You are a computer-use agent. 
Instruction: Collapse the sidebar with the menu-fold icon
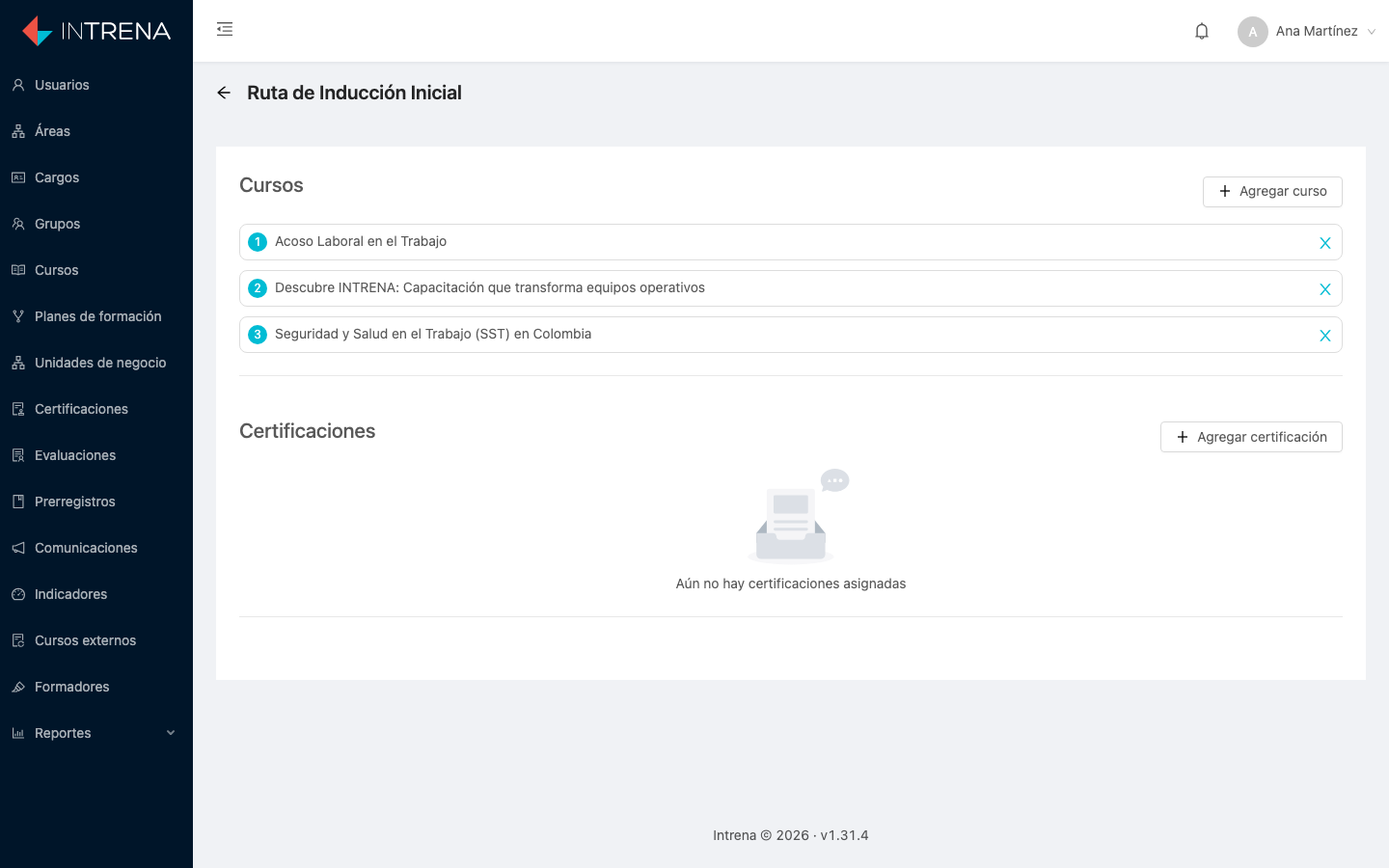pyautogui.click(x=225, y=29)
